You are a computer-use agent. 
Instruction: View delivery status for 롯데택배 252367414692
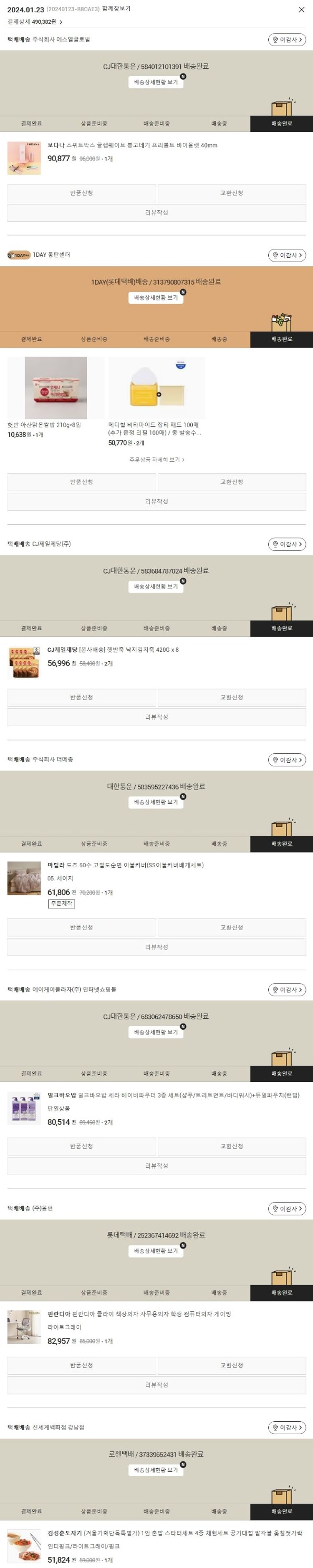coord(156,1251)
